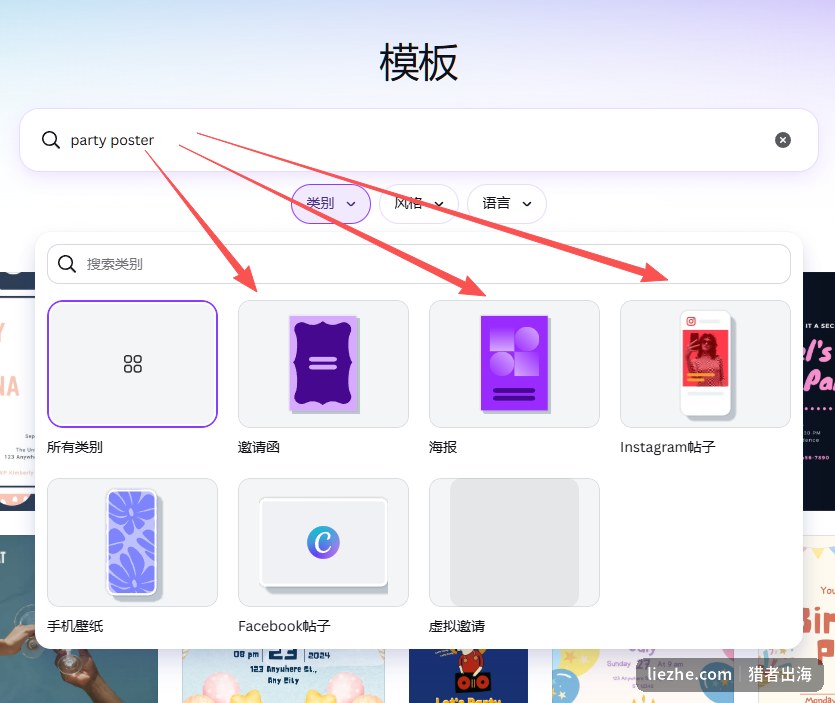Click the Instagram帖子 label
Viewport: 835px width, 703px height.
(x=667, y=447)
